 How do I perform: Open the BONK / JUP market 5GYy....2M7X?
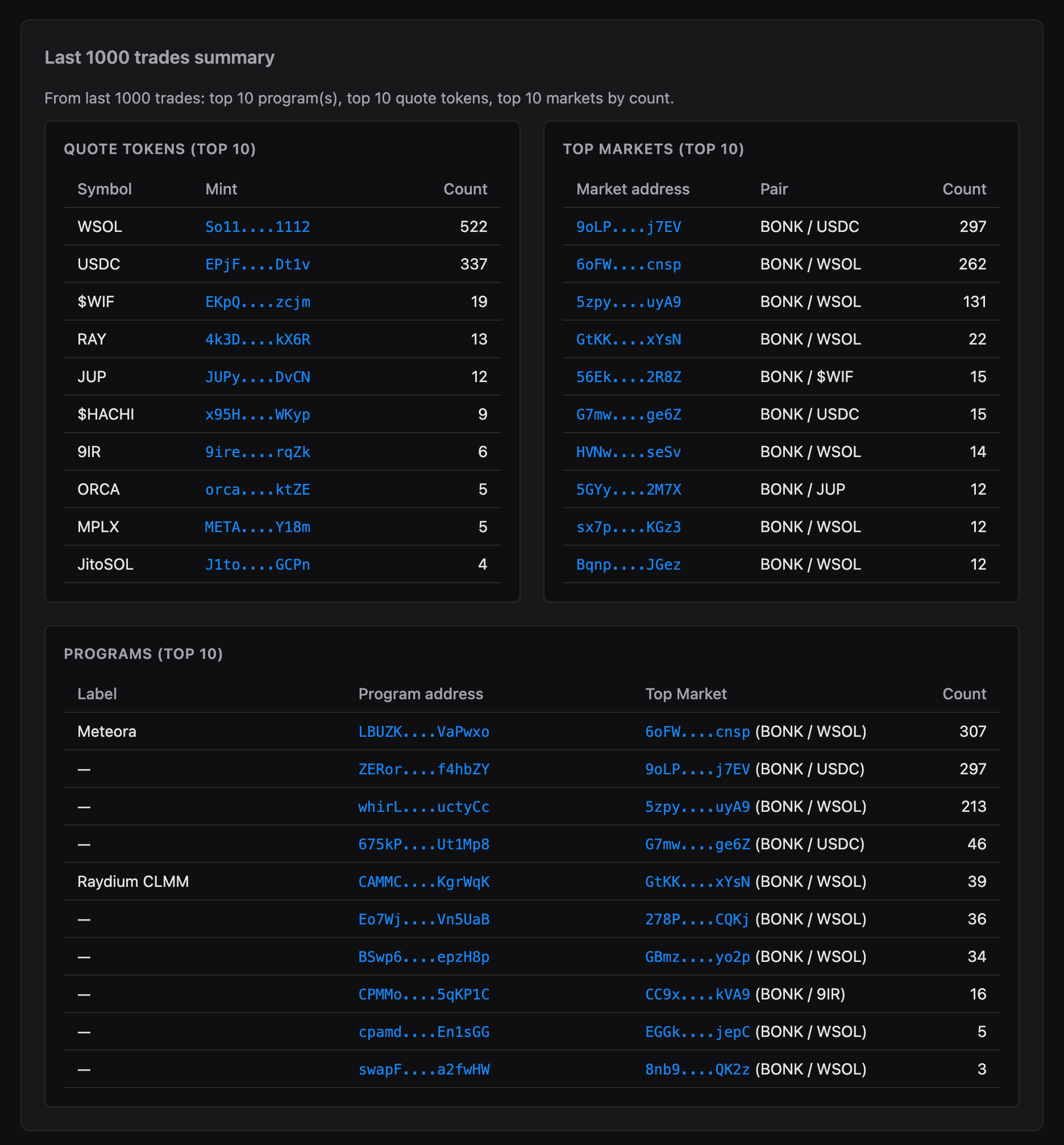[629, 489]
